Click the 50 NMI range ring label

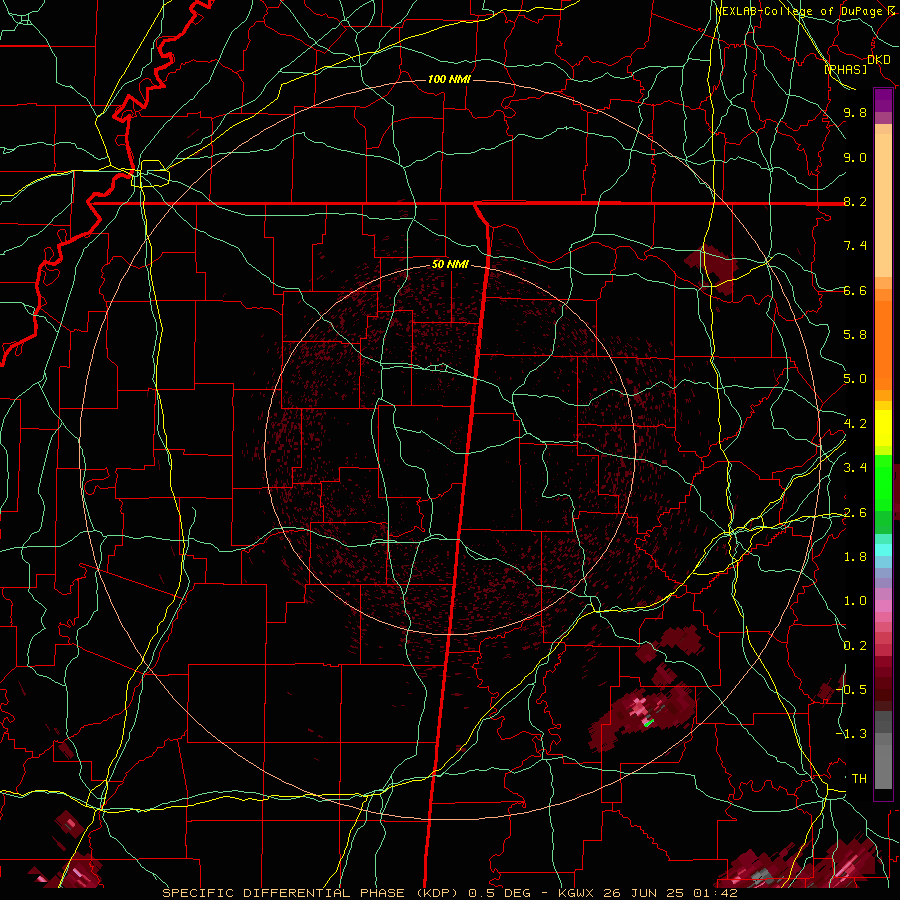(x=450, y=265)
